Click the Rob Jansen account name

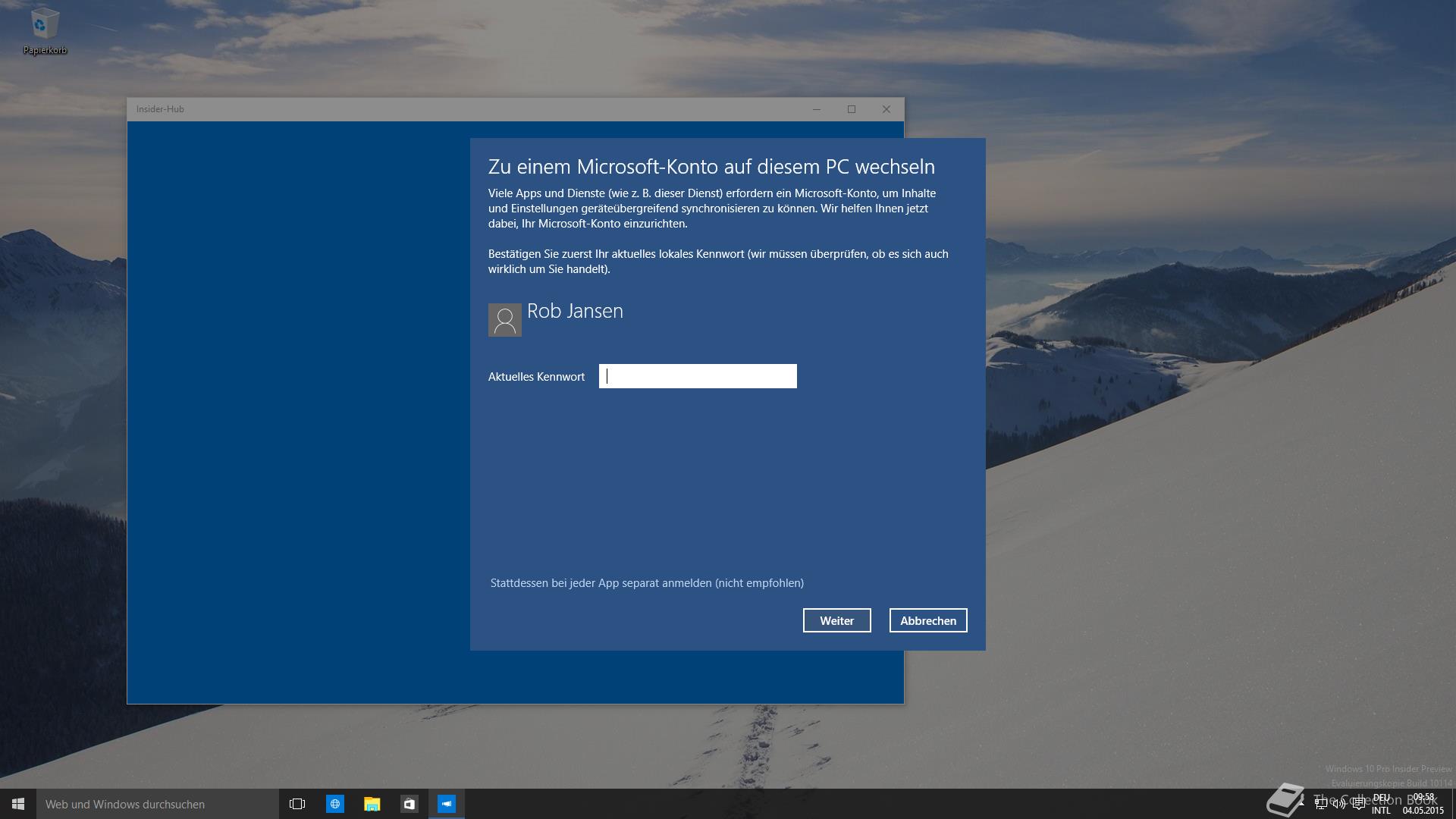pos(575,311)
